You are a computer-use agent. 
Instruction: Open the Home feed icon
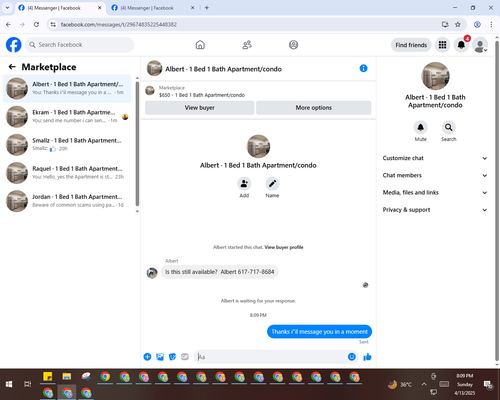200,45
